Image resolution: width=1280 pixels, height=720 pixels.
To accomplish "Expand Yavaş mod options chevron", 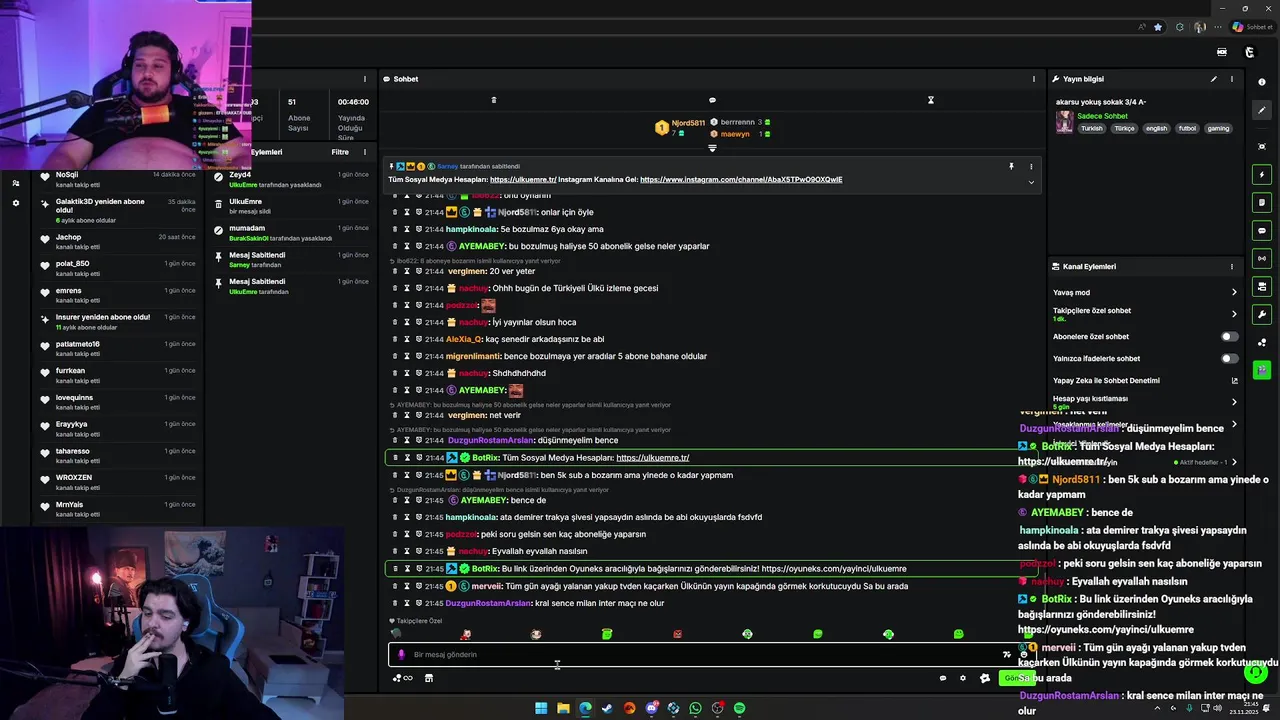I will (1234, 292).
